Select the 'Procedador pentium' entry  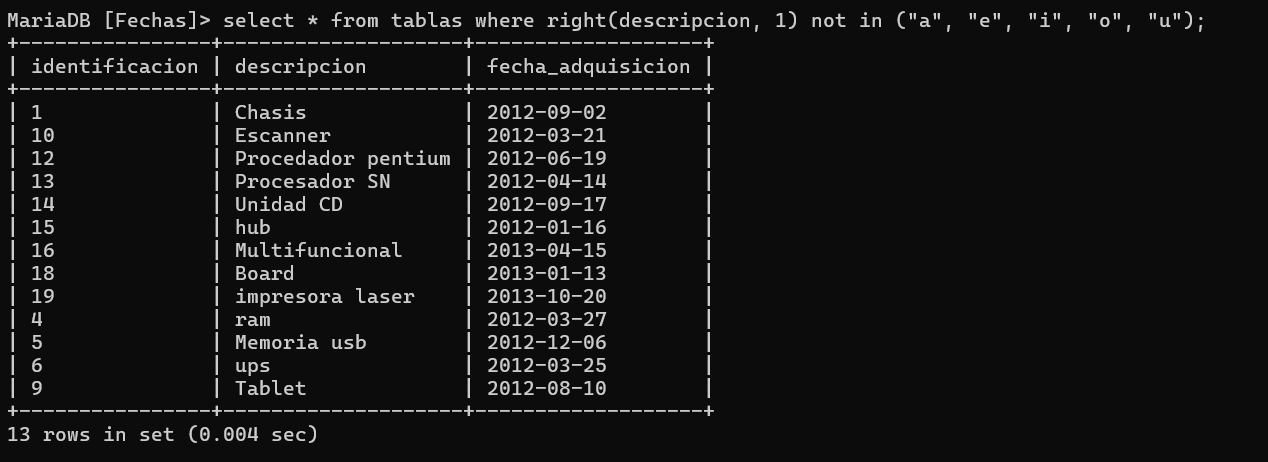tap(342, 159)
